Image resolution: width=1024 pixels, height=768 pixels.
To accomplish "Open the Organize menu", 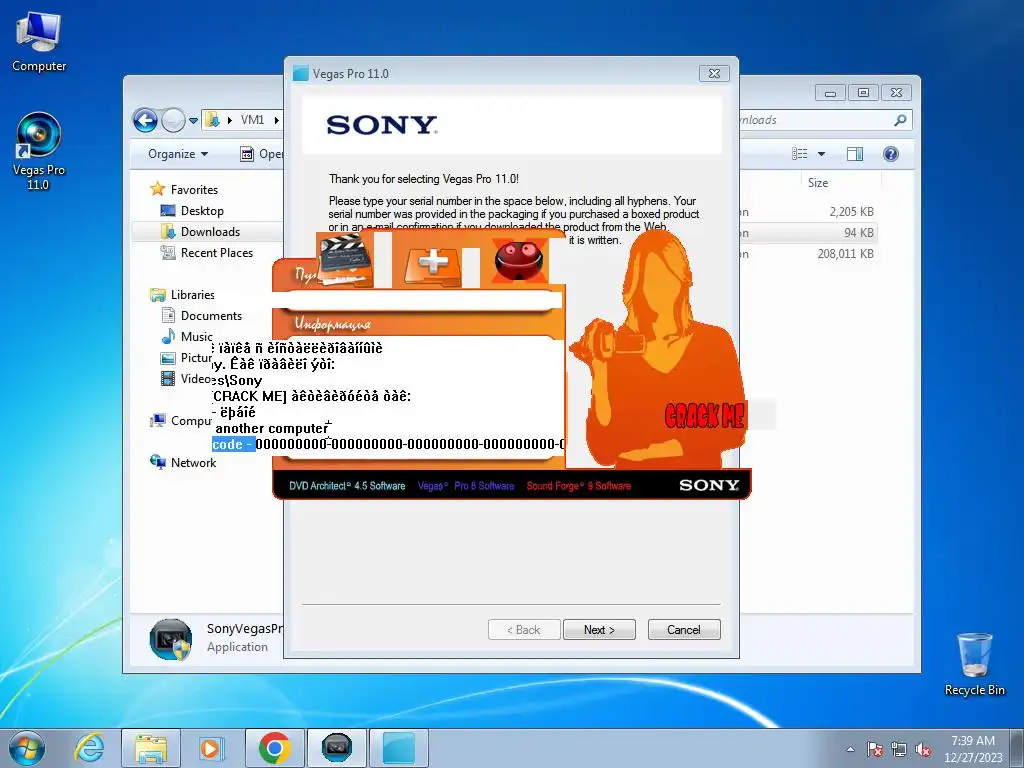I will click(x=178, y=154).
